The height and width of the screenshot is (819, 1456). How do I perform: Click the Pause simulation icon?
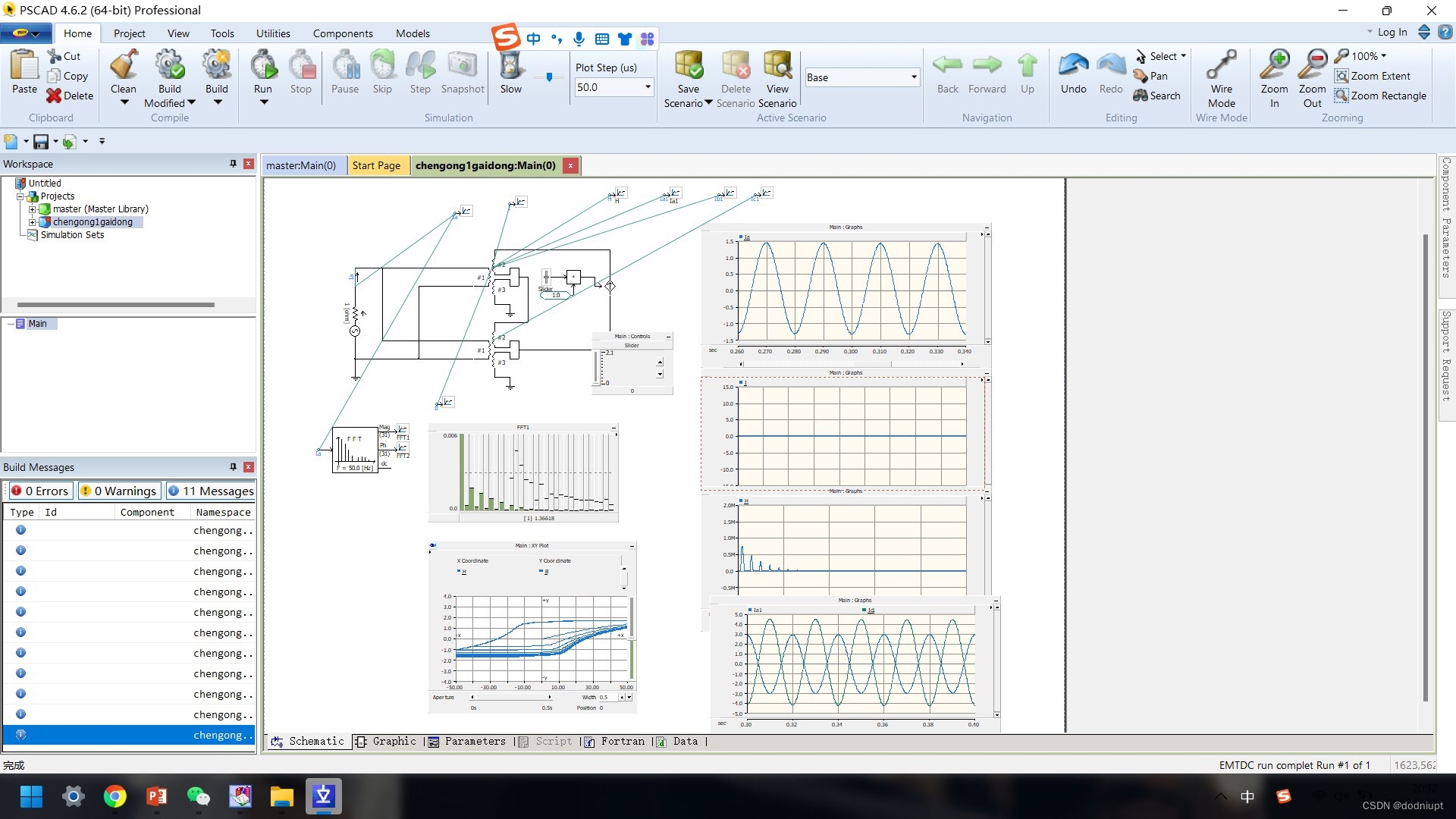pyautogui.click(x=345, y=65)
